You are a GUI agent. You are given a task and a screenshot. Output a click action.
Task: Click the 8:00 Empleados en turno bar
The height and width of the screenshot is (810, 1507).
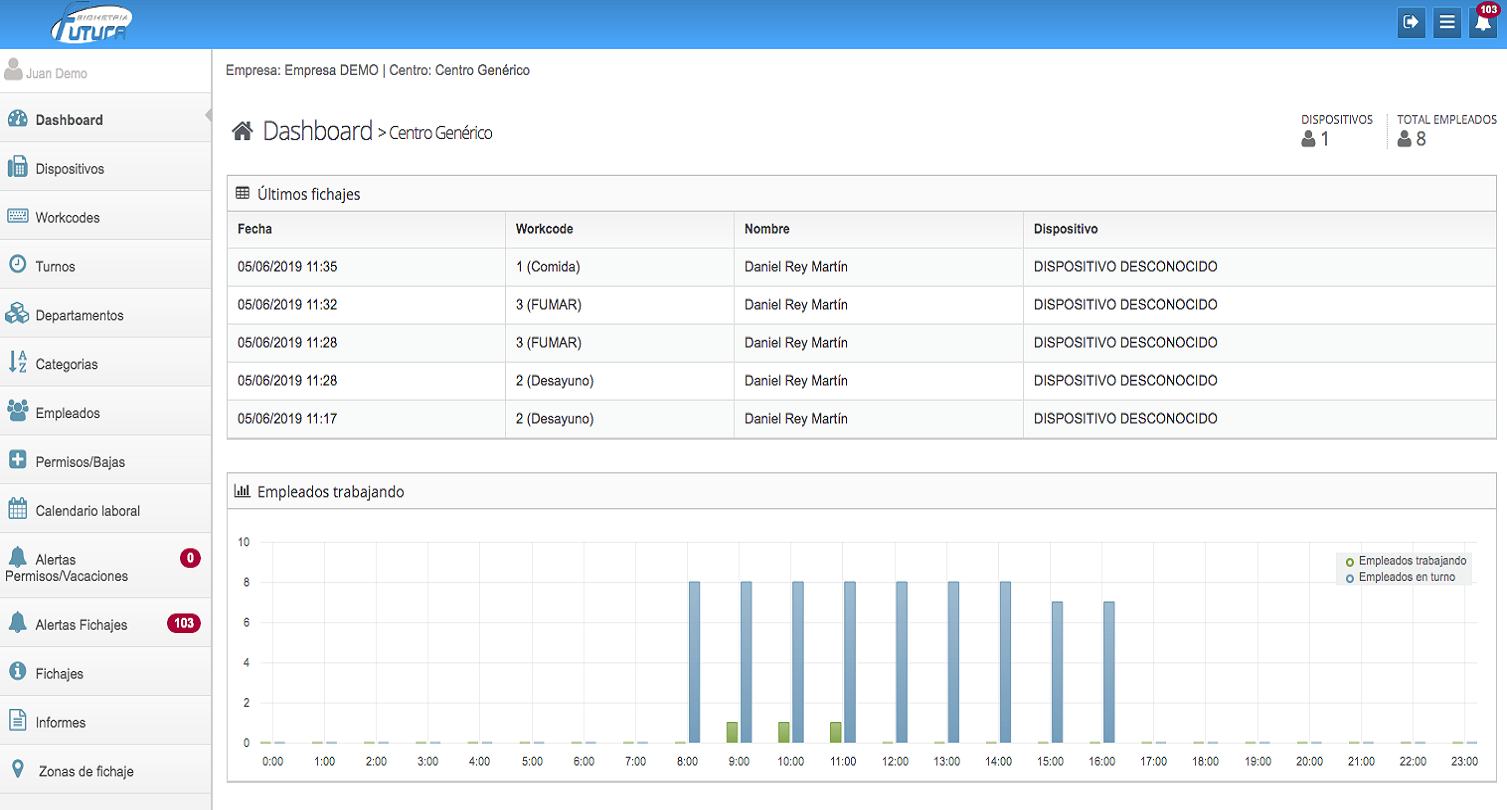point(694,662)
